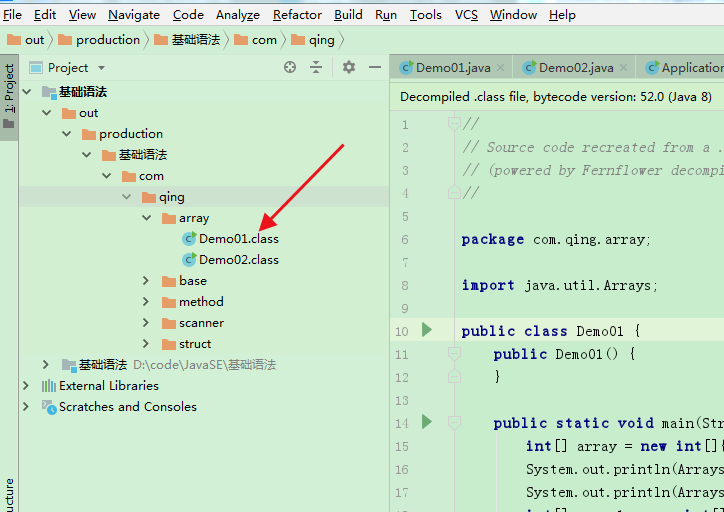Image resolution: width=724 pixels, height=512 pixels.
Task: Open the Tools menu
Action: click(426, 15)
